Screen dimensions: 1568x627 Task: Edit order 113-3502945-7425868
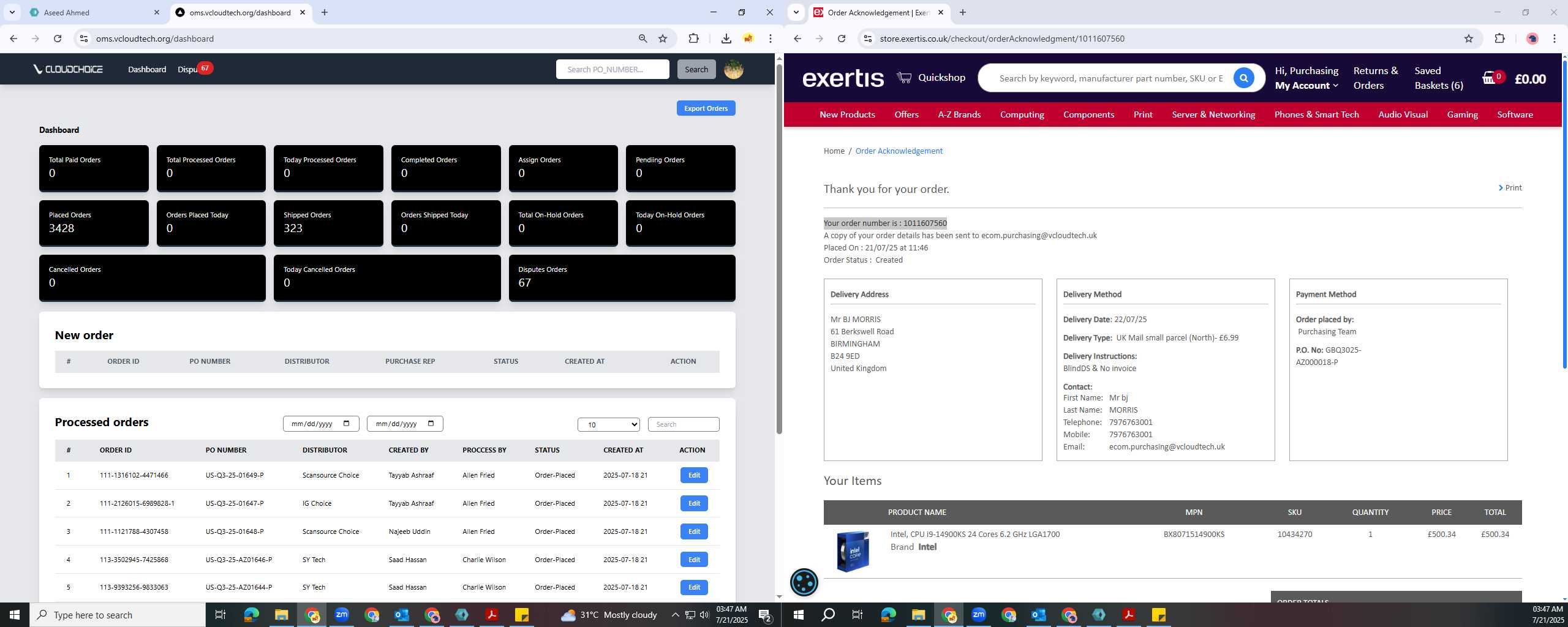click(694, 560)
